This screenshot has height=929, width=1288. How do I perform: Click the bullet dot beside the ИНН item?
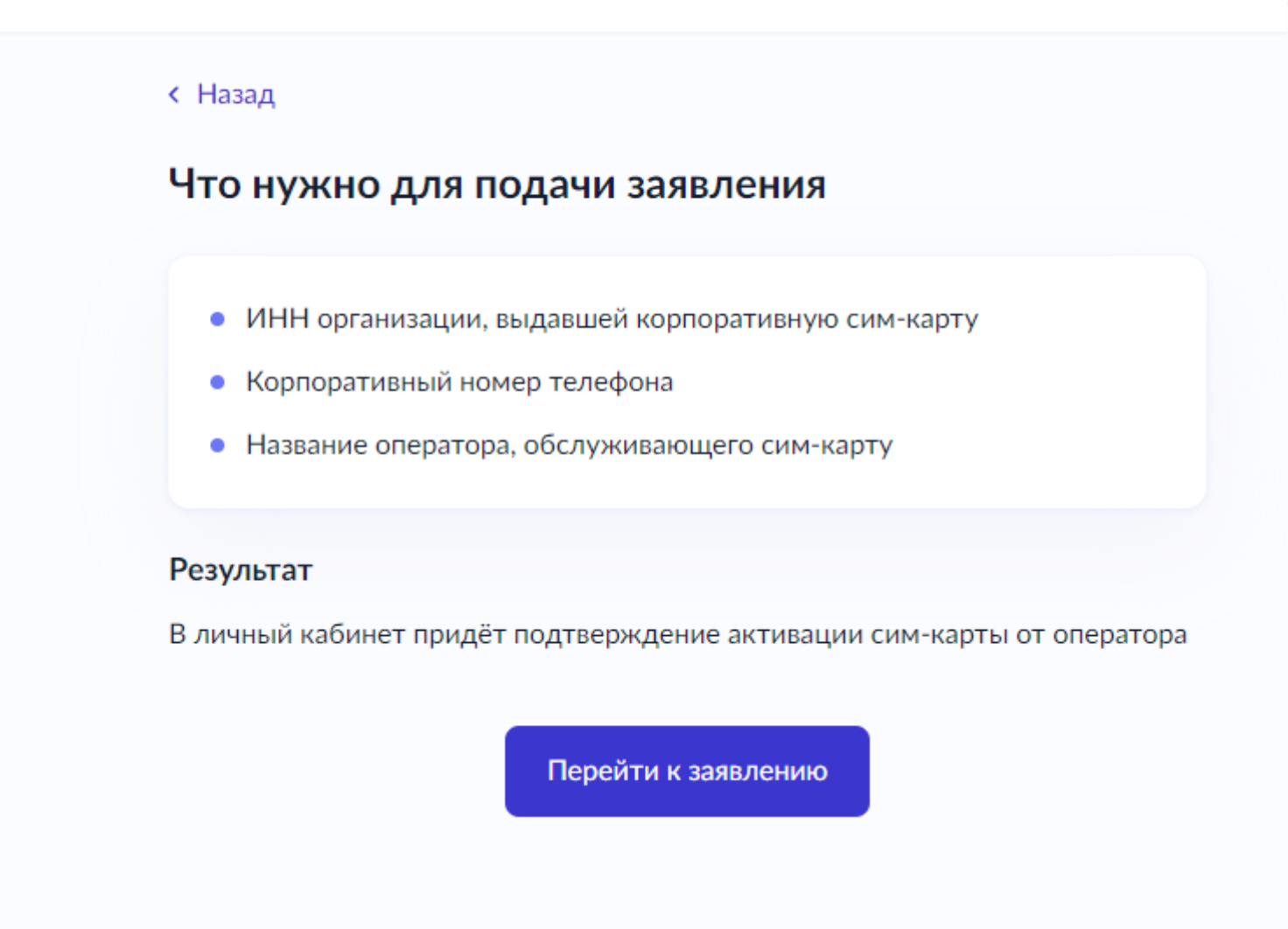218,319
